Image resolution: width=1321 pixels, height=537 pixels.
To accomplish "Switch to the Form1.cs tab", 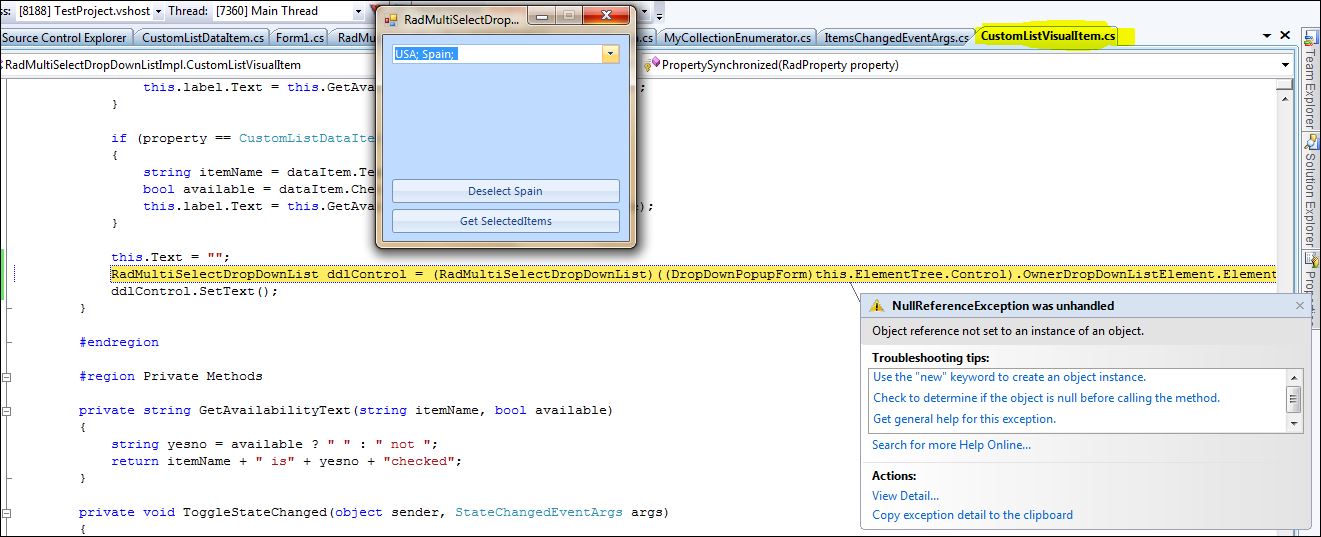I will point(300,38).
